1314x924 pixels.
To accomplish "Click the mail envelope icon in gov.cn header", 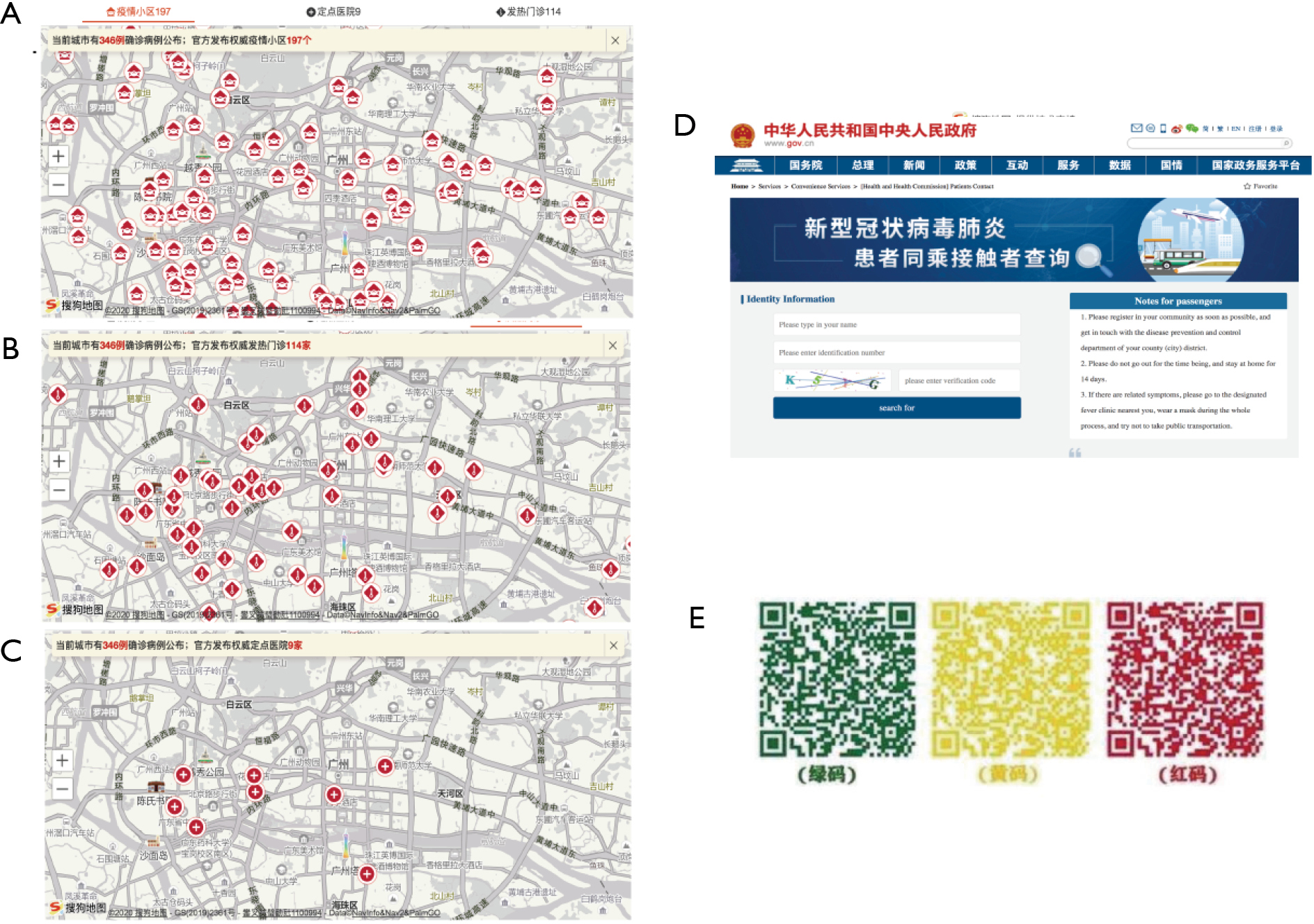I will point(1137,128).
